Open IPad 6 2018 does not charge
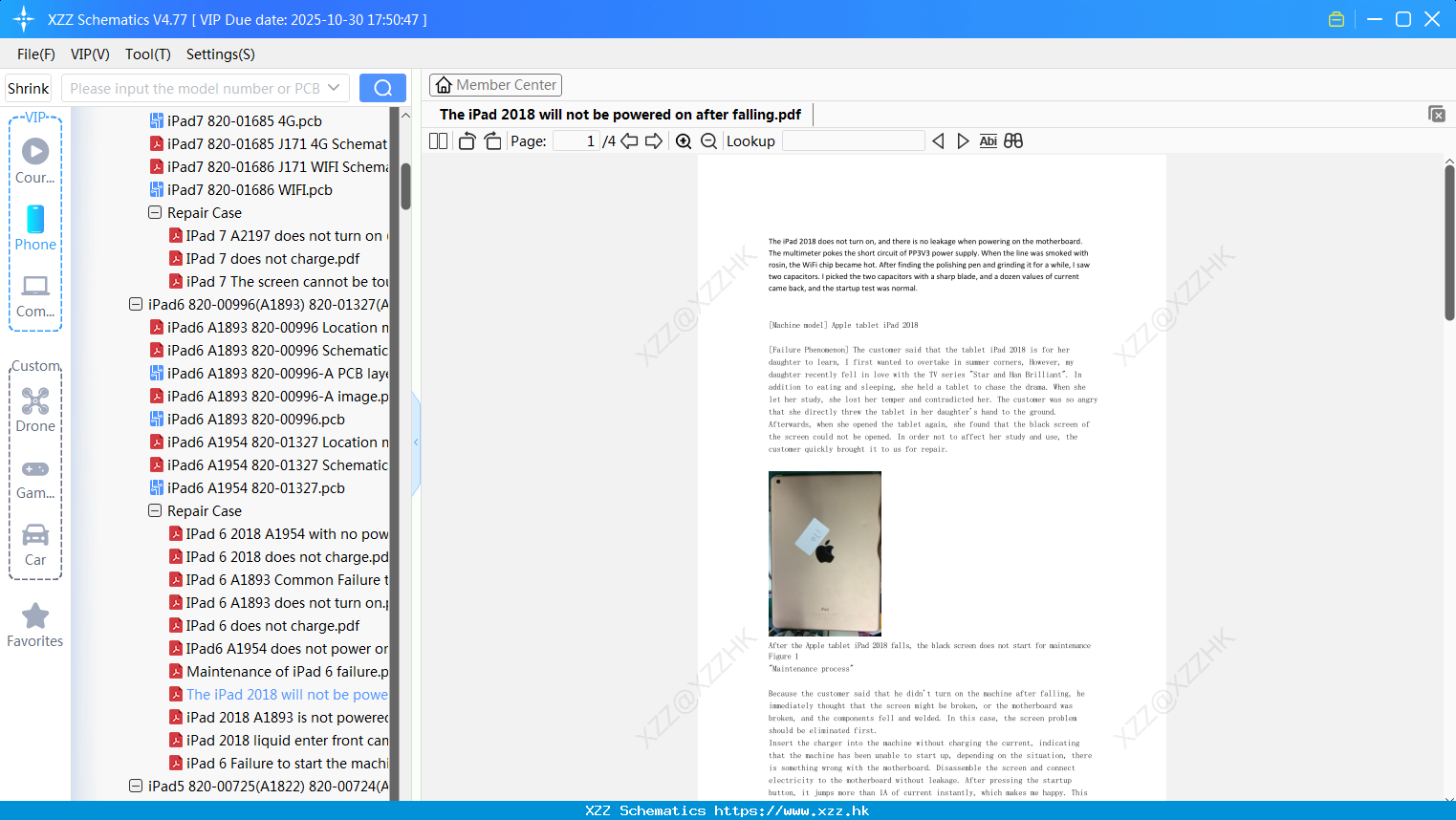Screen dimensions: 1456x820 pyautogui.click(x=278, y=556)
